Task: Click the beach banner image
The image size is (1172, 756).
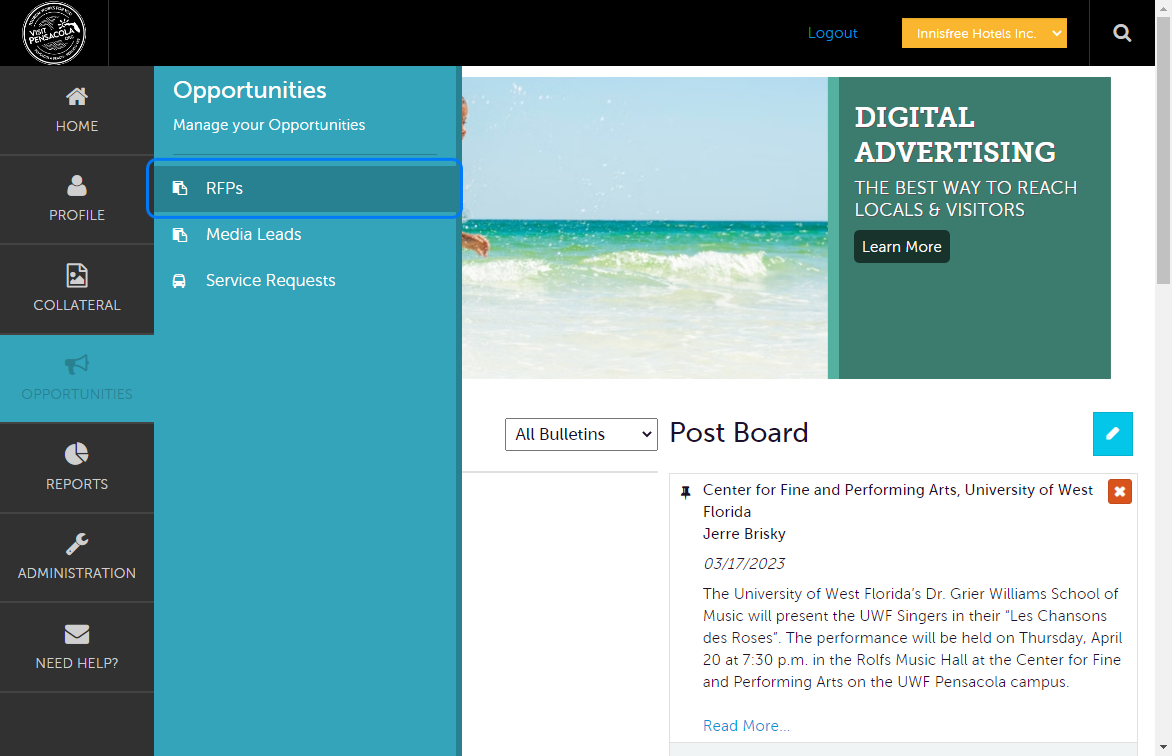Action: (x=645, y=228)
